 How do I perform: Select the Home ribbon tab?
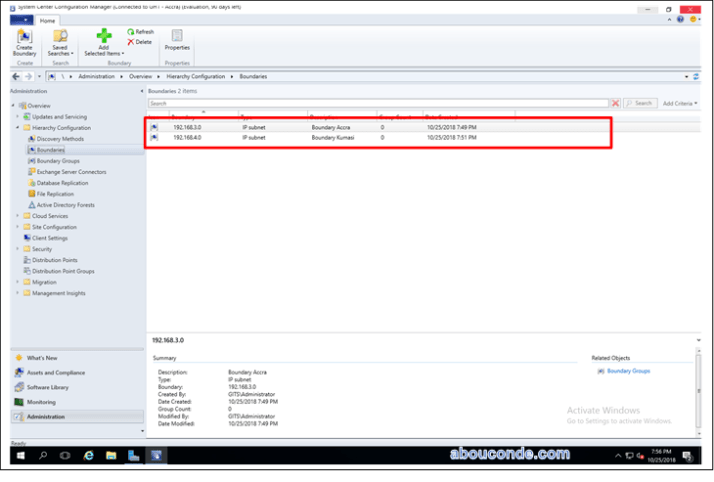pyautogui.click(x=47, y=19)
